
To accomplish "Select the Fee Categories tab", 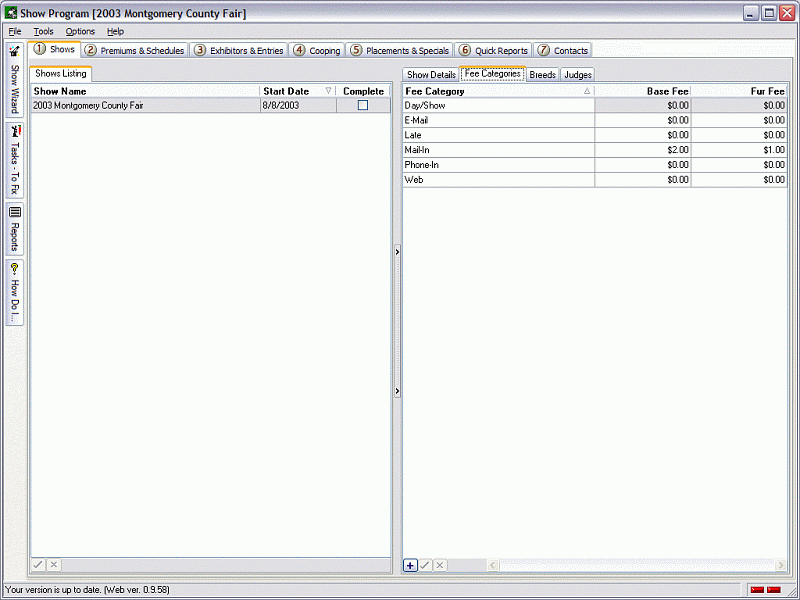I will [493, 73].
